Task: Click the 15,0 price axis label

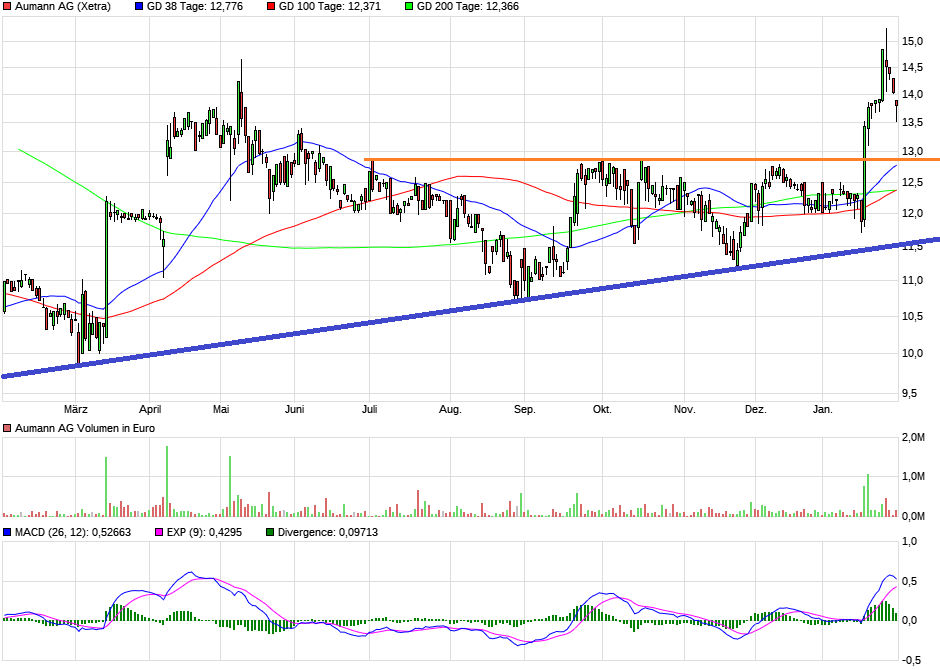Action: point(912,41)
